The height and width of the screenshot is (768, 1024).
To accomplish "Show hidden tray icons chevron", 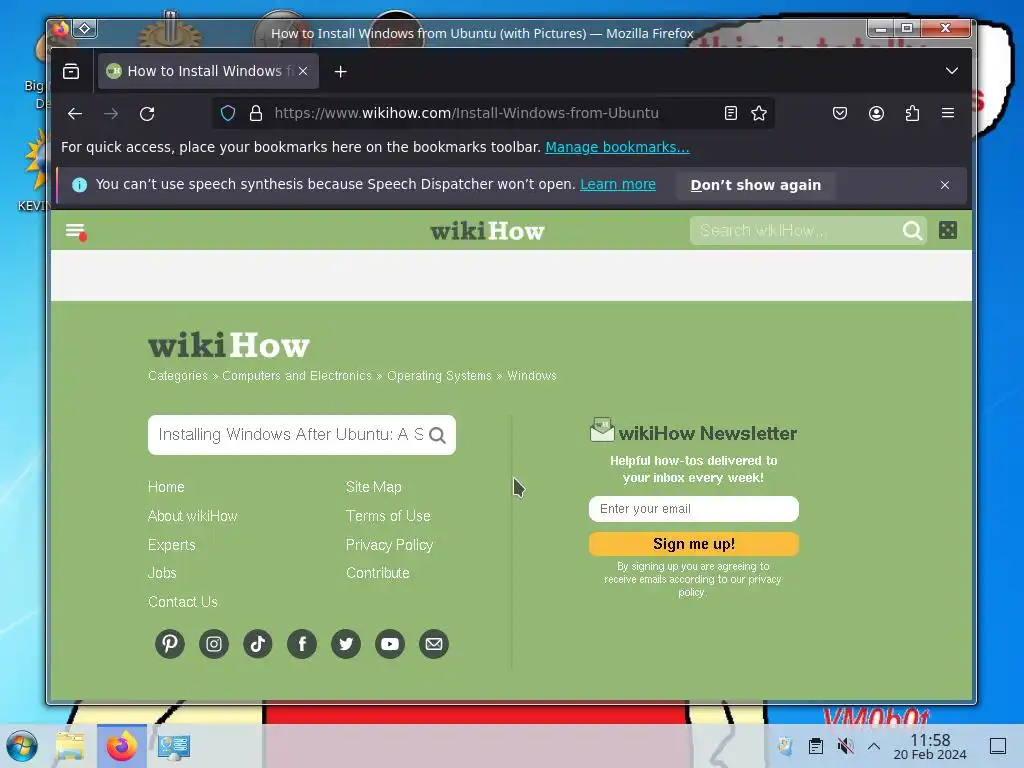I will point(874,746).
